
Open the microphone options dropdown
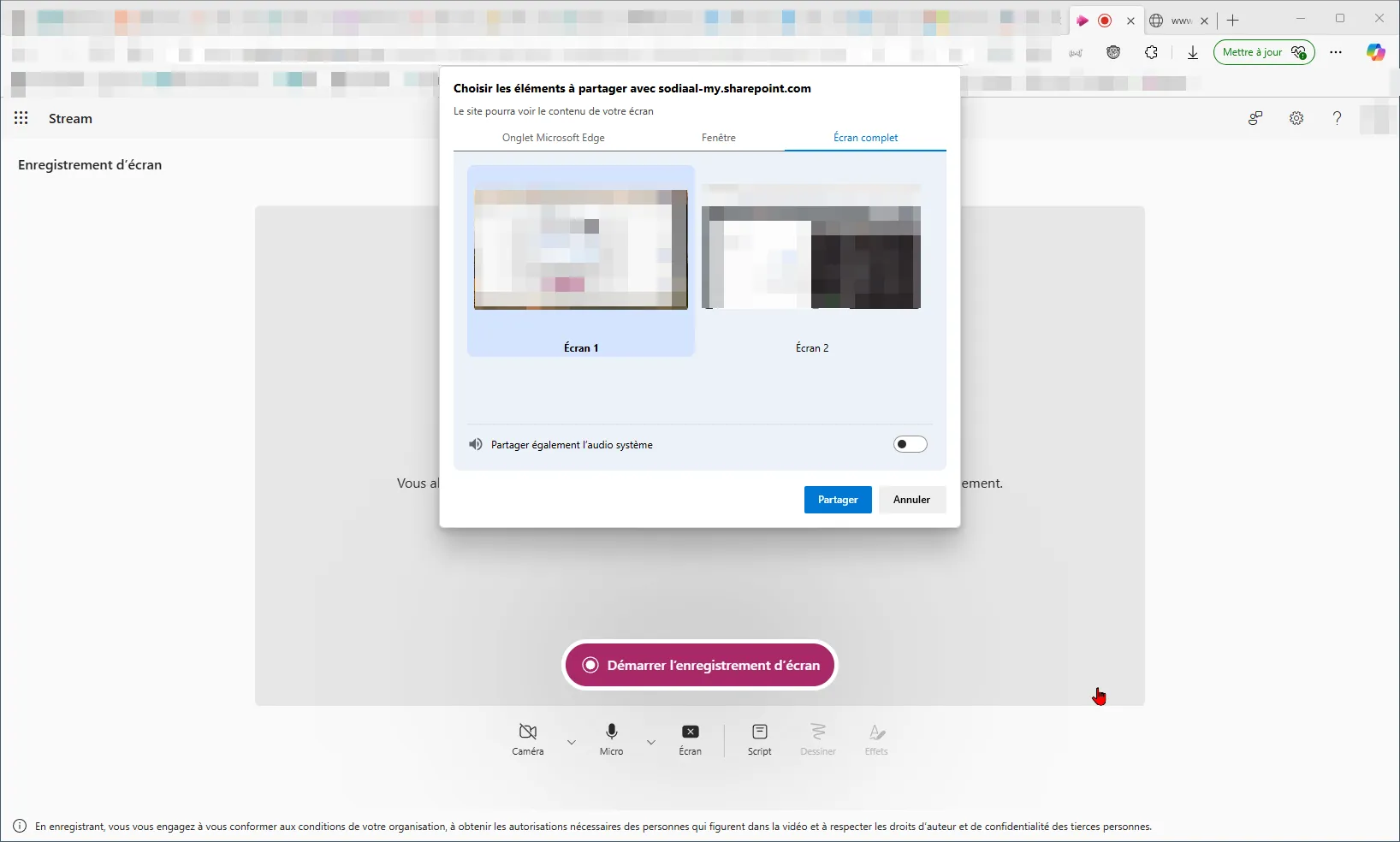651,742
